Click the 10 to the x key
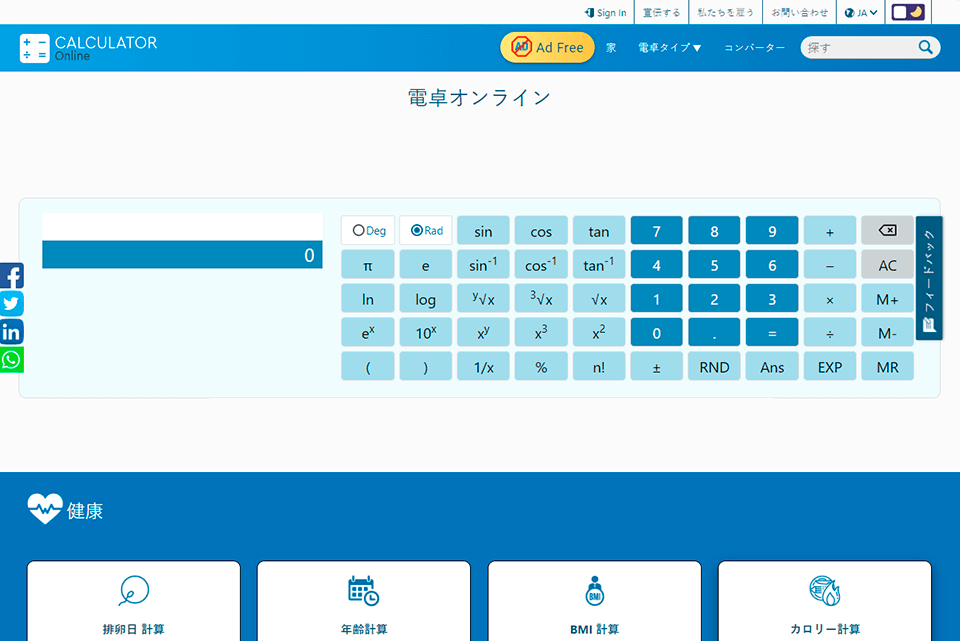 pos(426,332)
